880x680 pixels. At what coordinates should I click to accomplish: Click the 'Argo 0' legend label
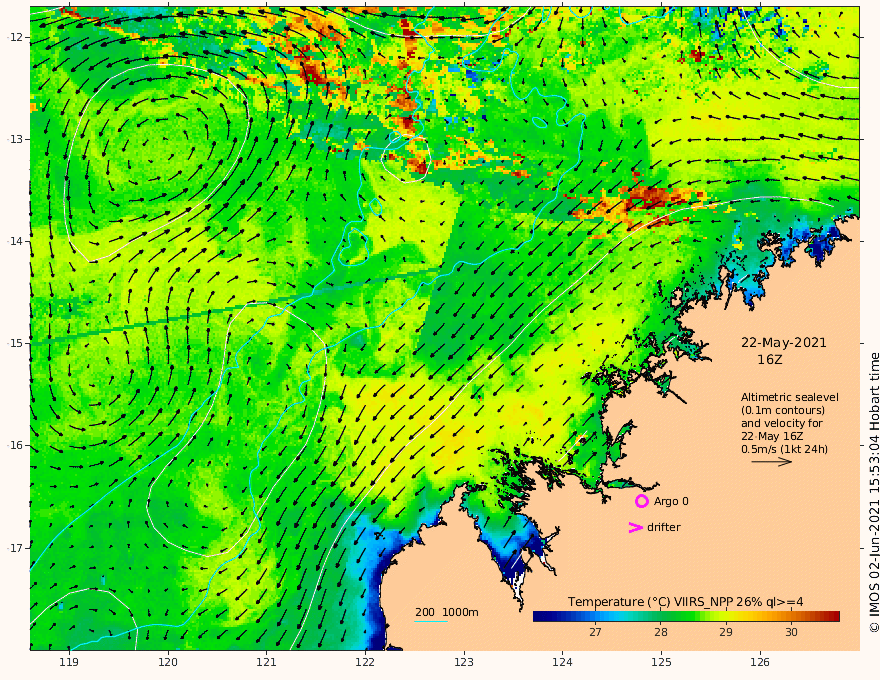tap(671, 501)
